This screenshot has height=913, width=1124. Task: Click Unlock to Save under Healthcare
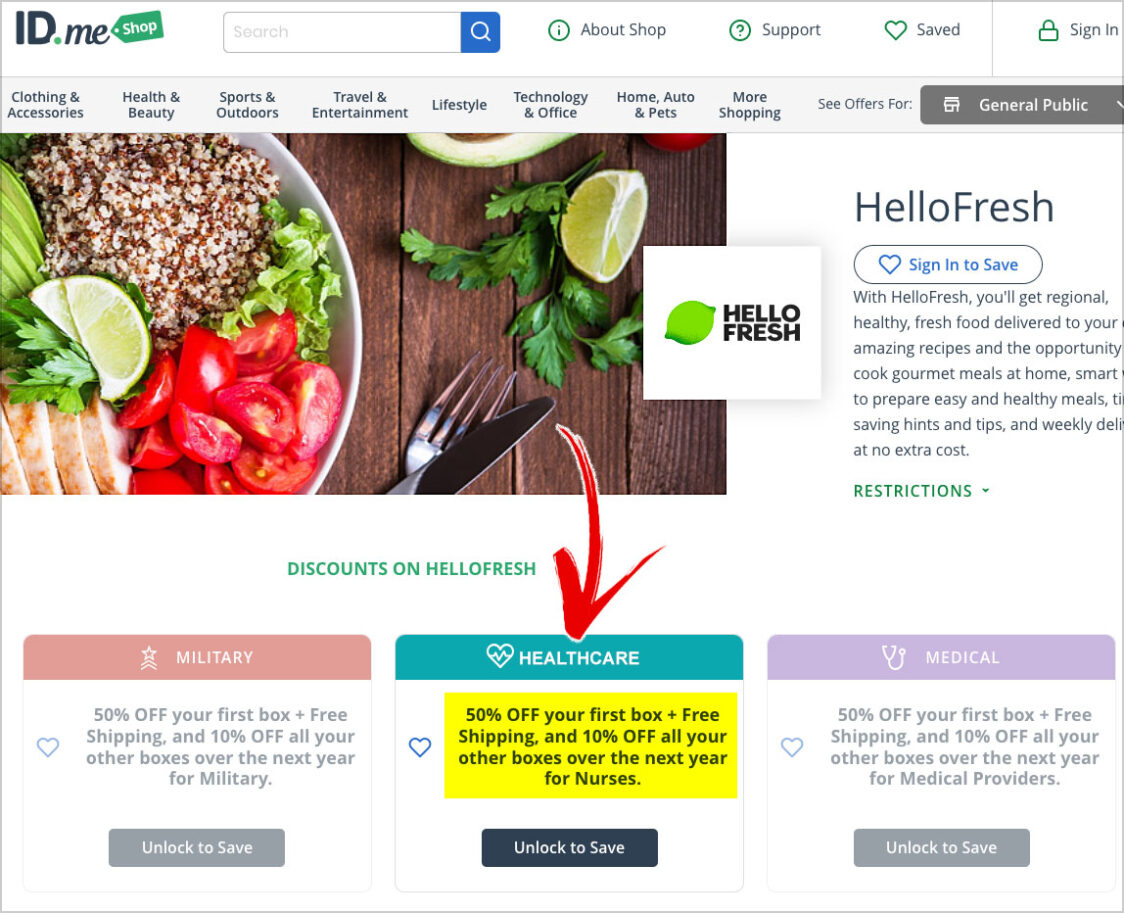569,848
